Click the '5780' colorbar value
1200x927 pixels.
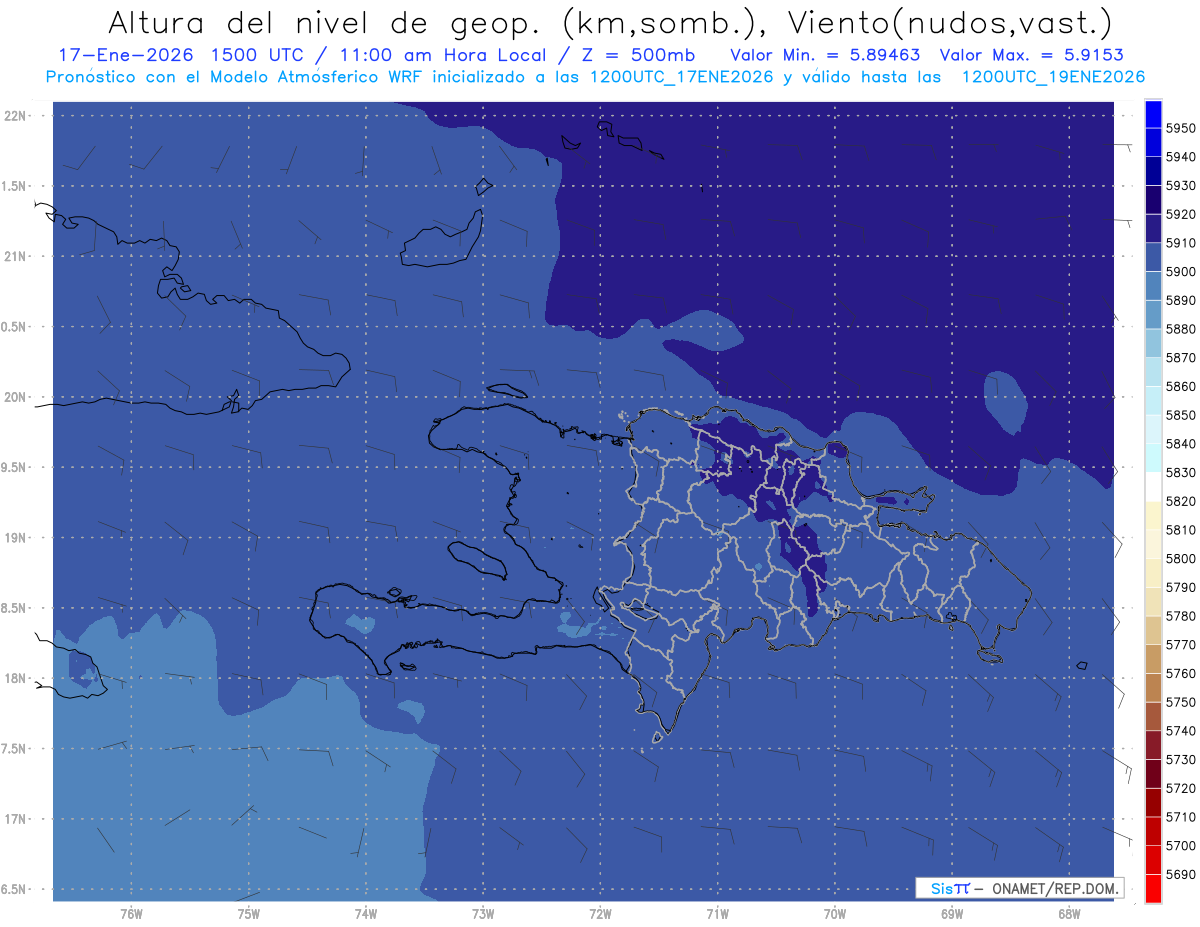[1180, 616]
